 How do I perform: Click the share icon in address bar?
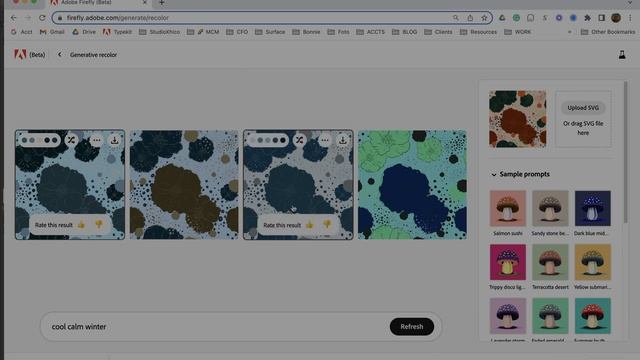click(470, 18)
